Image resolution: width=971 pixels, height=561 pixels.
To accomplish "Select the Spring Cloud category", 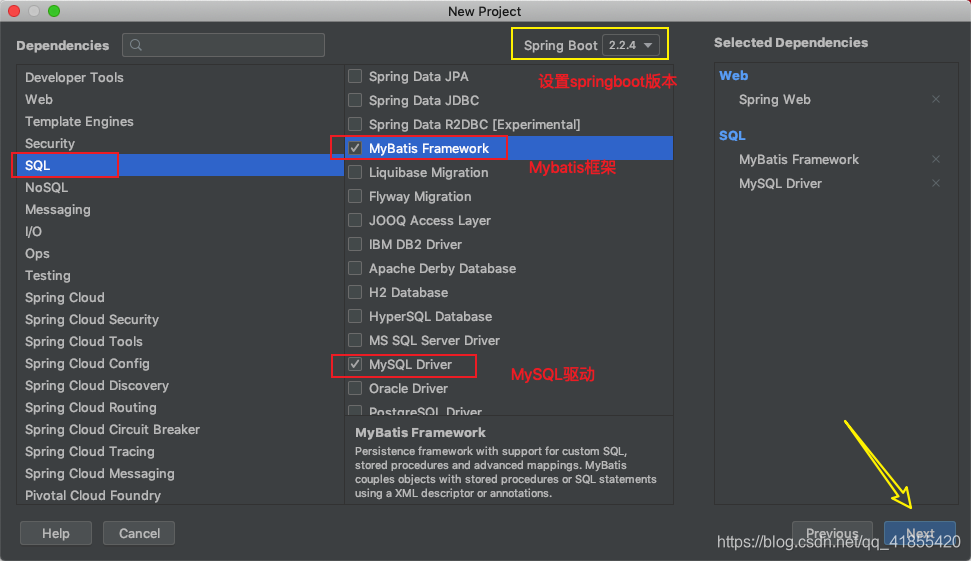I will click(180, 297).
